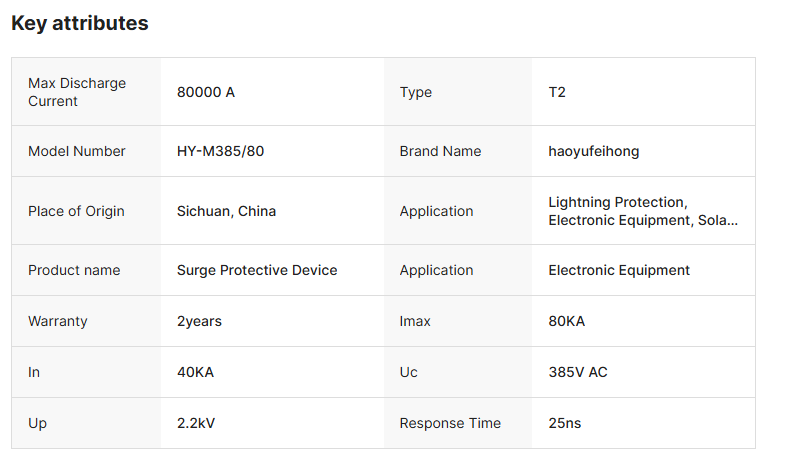Click the Model Number label
This screenshot has width=786, height=465.
[x=77, y=151]
